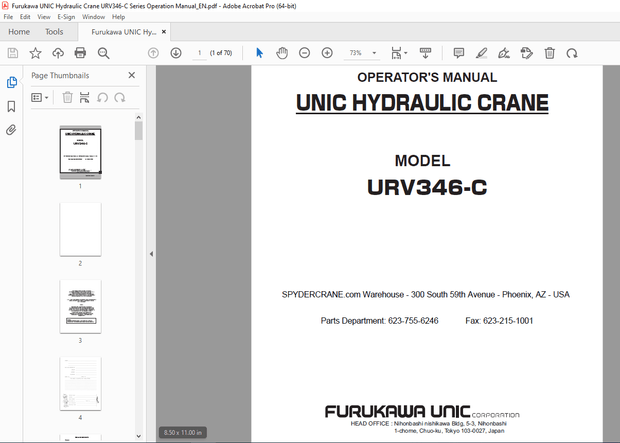
Task: Open the View menu
Action: coord(44,17)
